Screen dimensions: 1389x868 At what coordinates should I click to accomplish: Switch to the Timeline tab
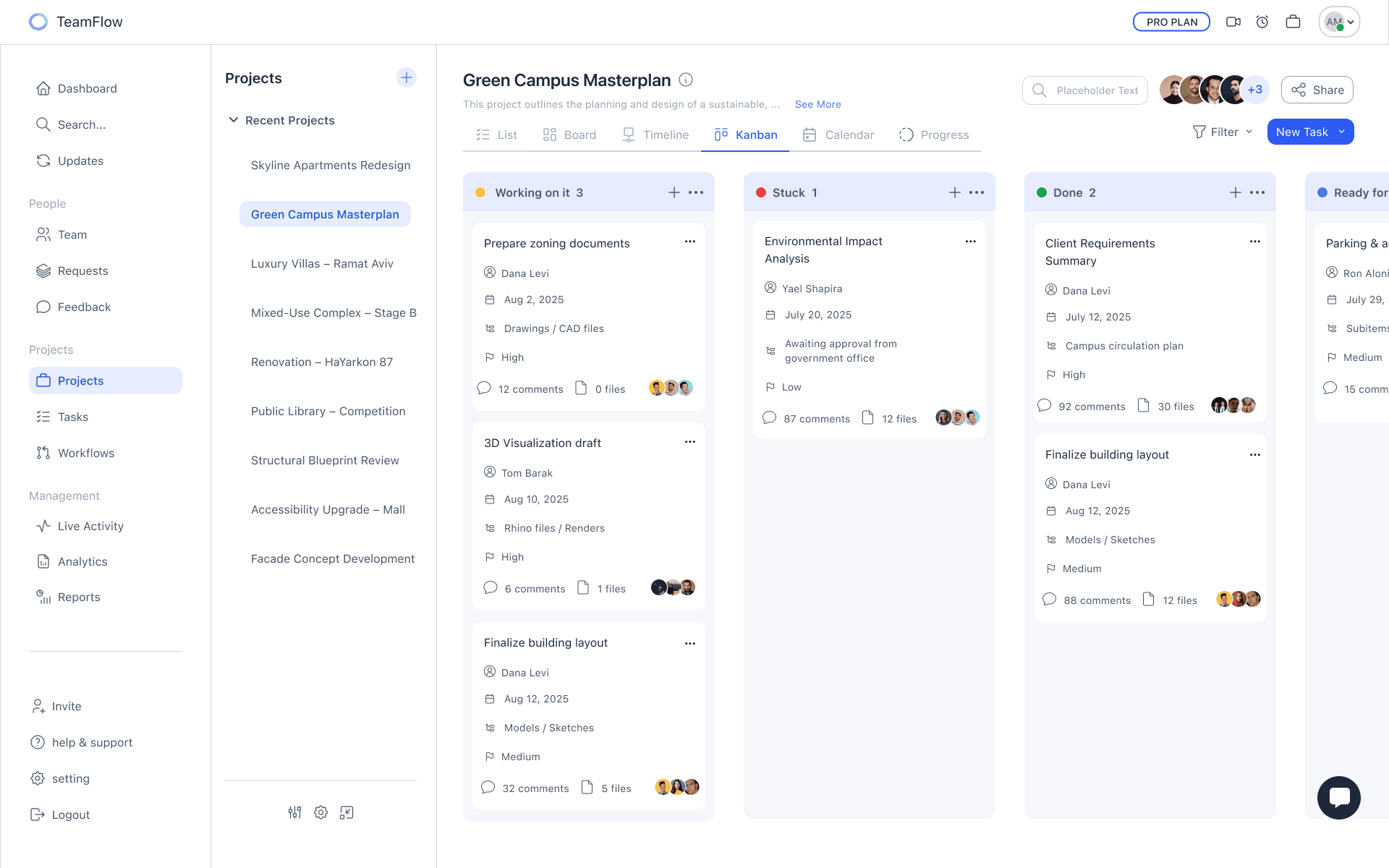(x=655, y=135)
